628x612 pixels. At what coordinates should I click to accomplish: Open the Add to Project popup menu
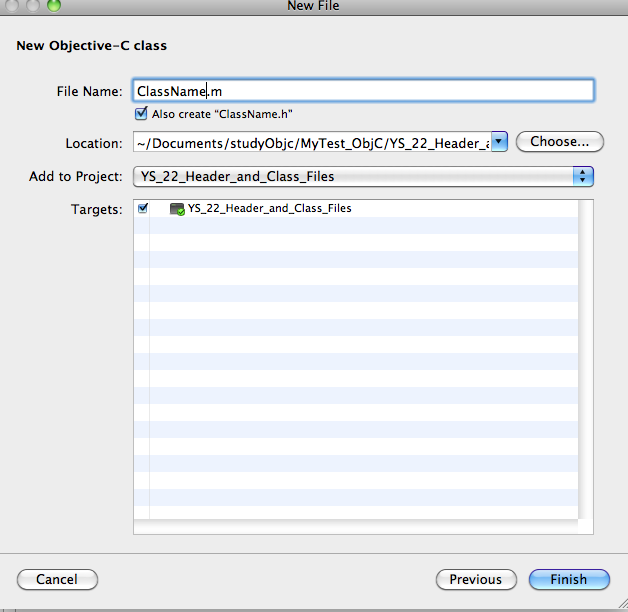(363, 177)
